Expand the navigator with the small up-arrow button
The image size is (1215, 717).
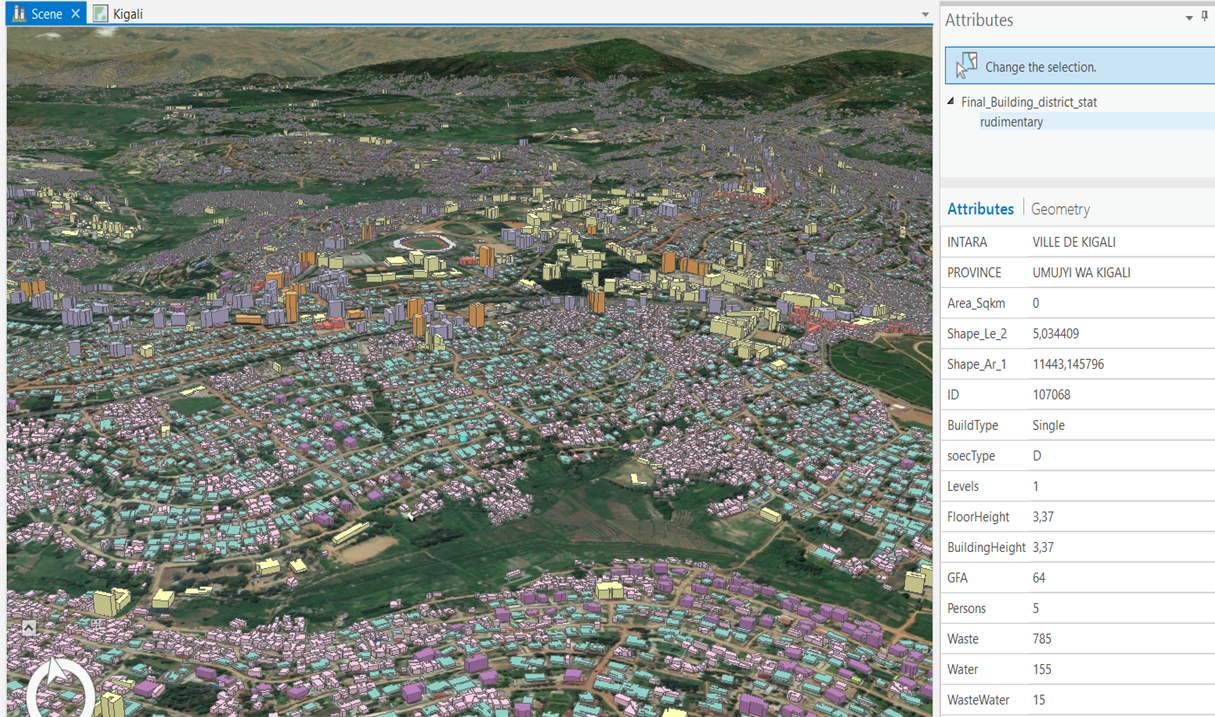click(29, 628)
